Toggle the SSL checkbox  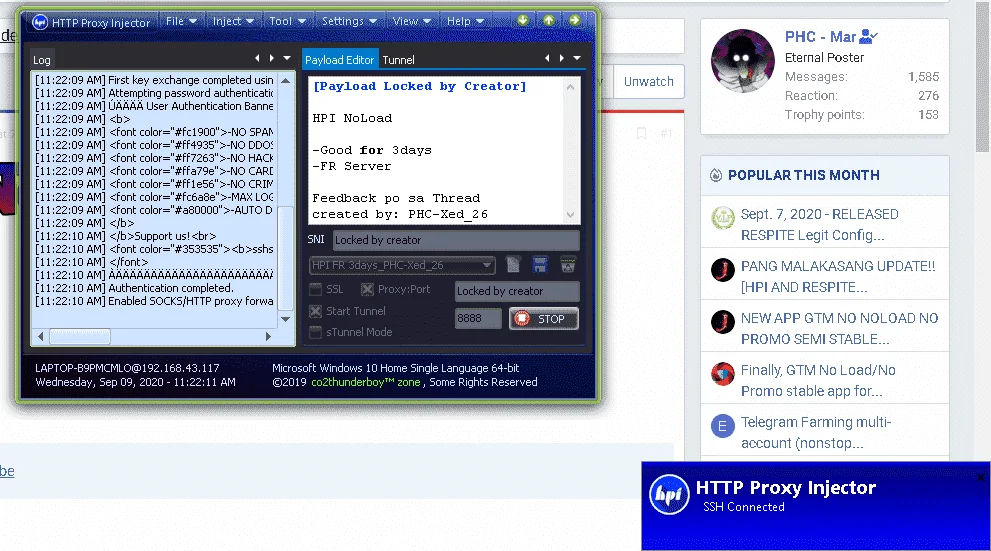315,289
